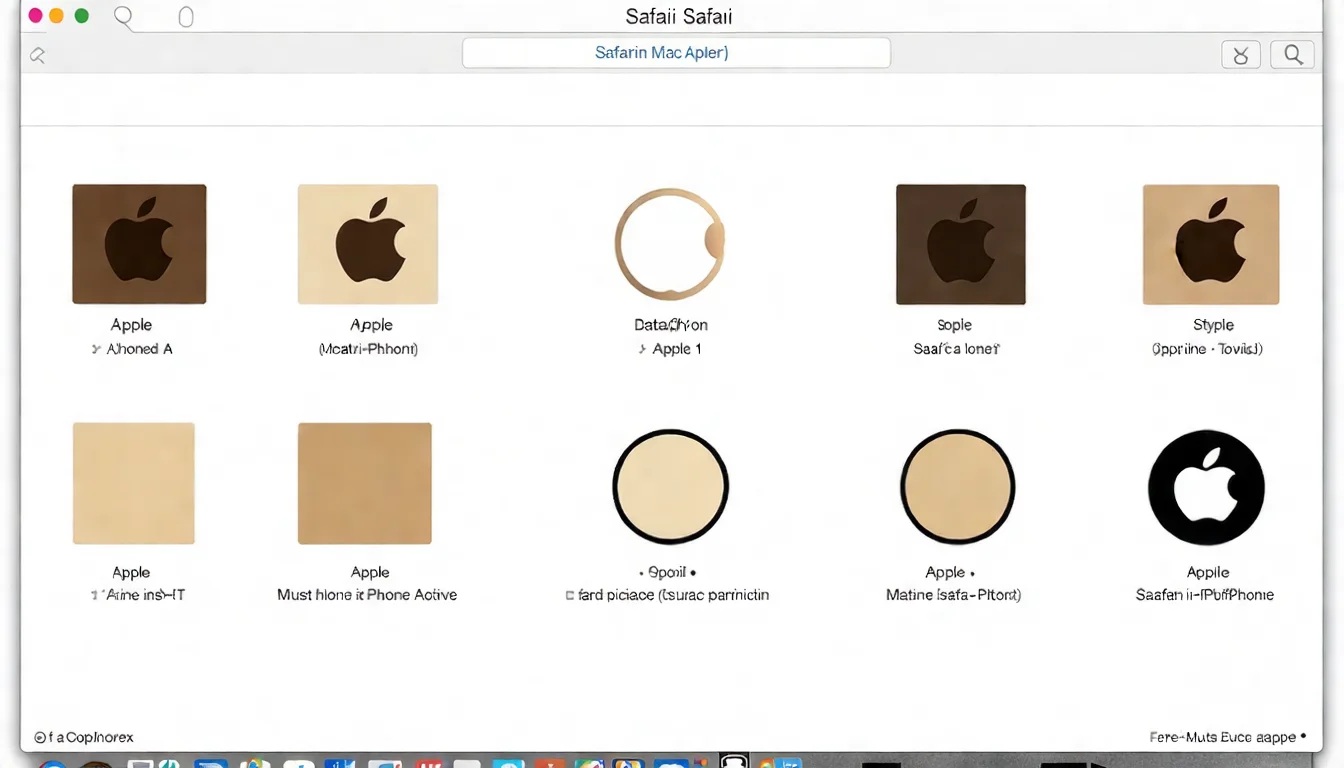Choose the cream circle with black outline
1344x768 pixels.
(669, 487)
